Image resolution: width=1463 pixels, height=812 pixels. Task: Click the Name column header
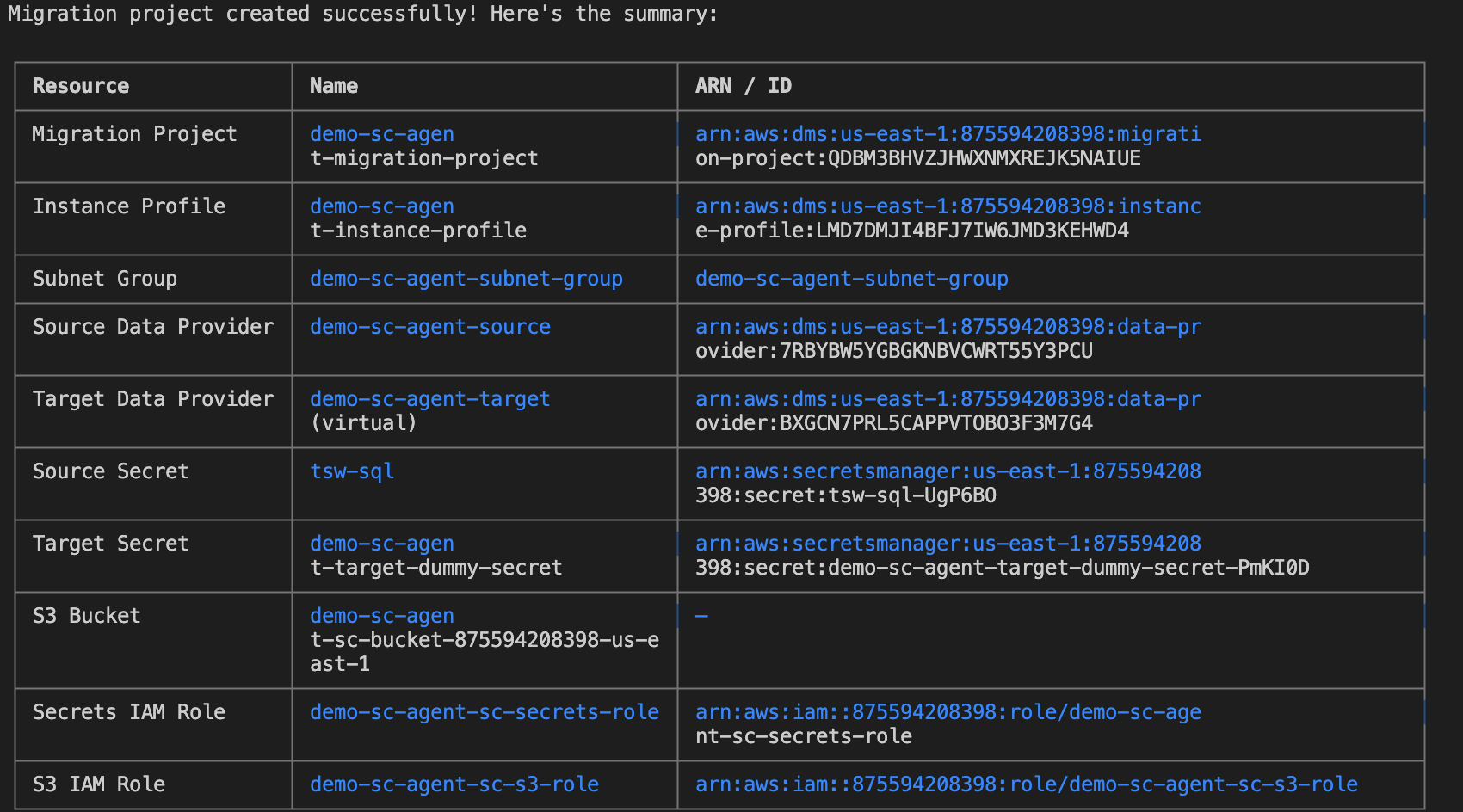click(334, 86)
